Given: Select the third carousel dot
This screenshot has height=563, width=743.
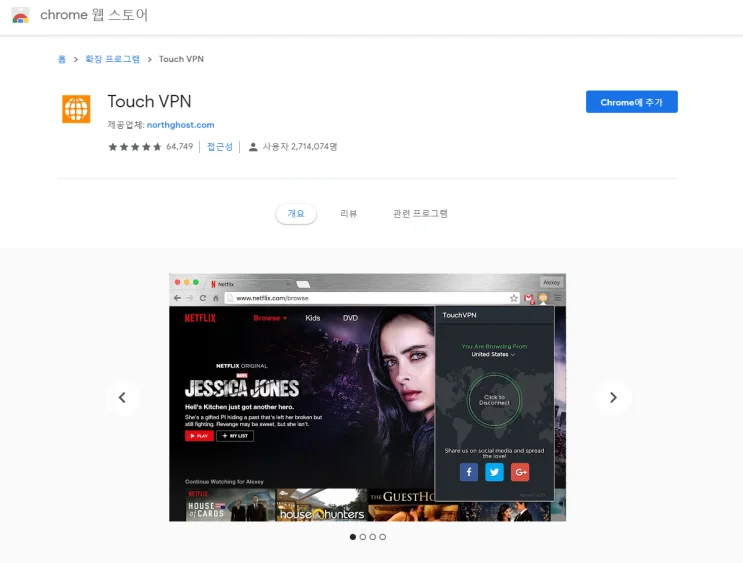Looking at the screenshot, I should coord(372,537).
